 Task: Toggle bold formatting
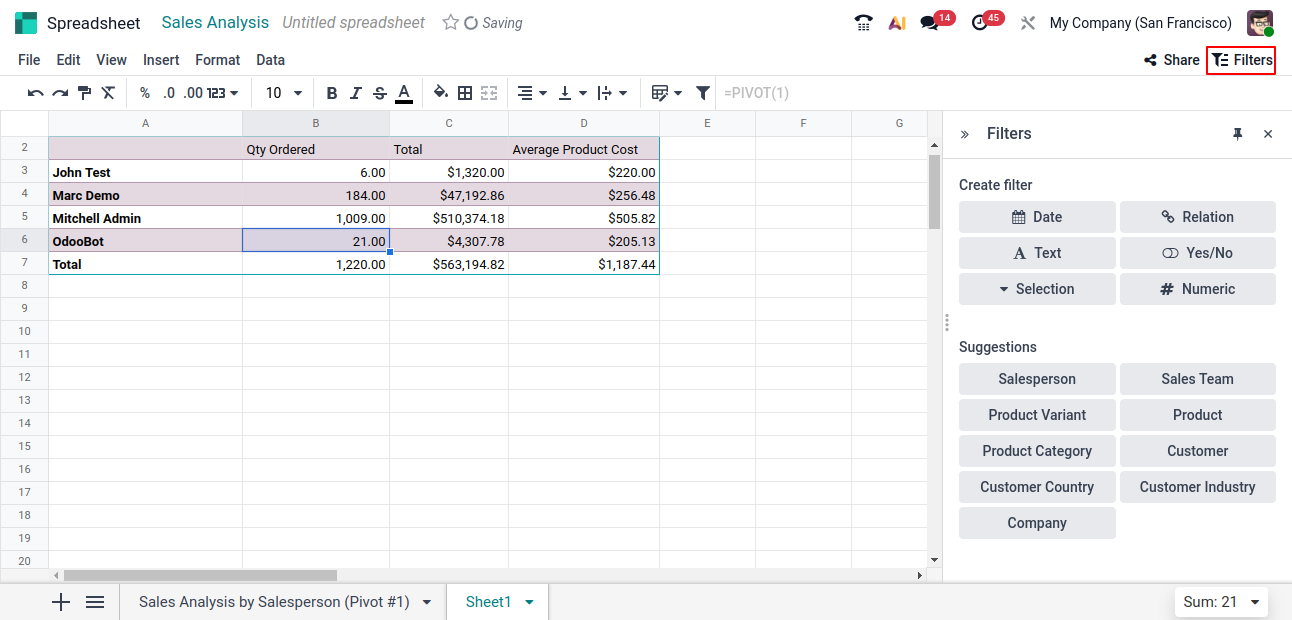click(x=332, y=93)
